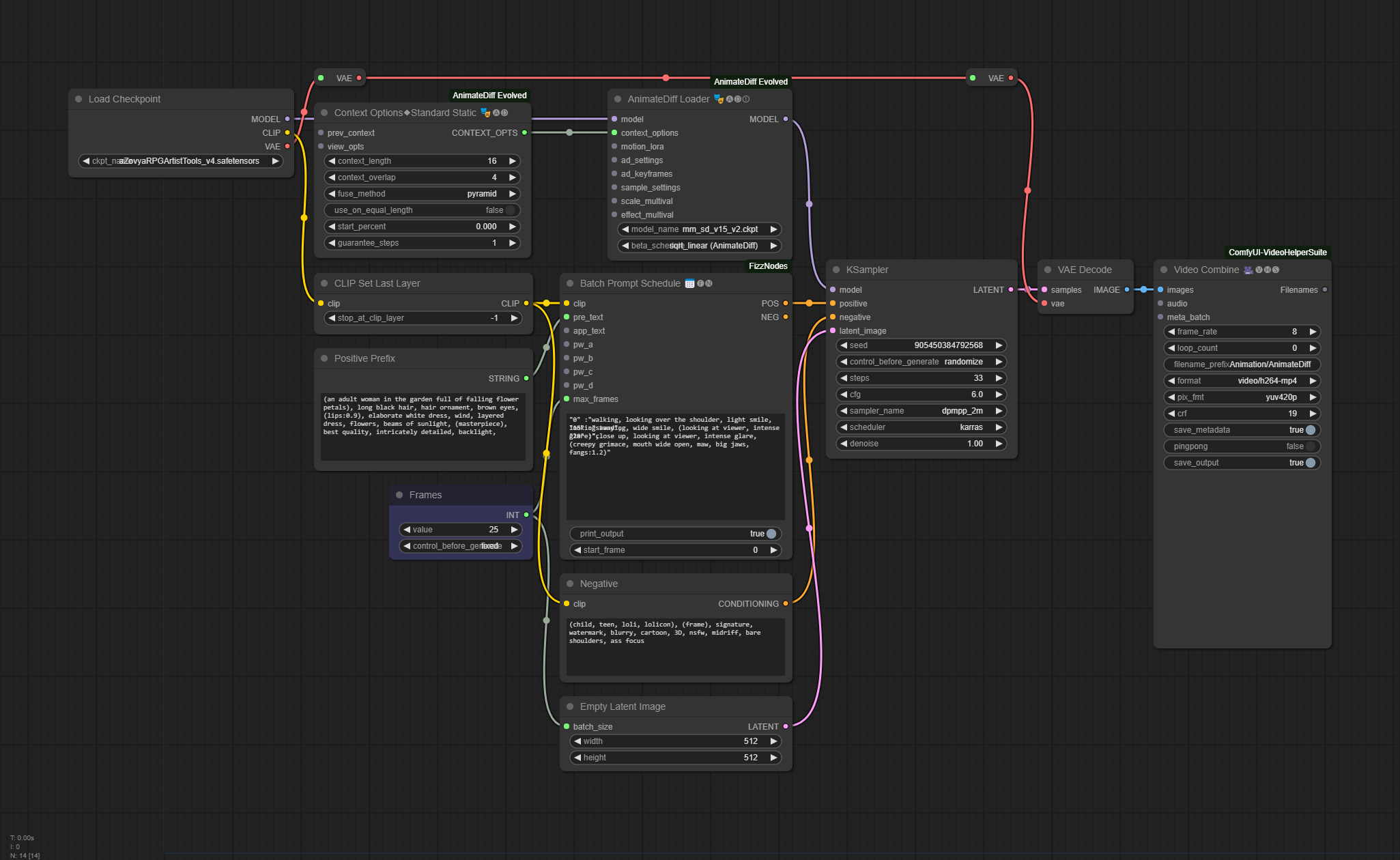Toggle save_metadata in Video Combine
Image resolution: width=1400 pixels, height=860 pixels.
point(1309,430)
